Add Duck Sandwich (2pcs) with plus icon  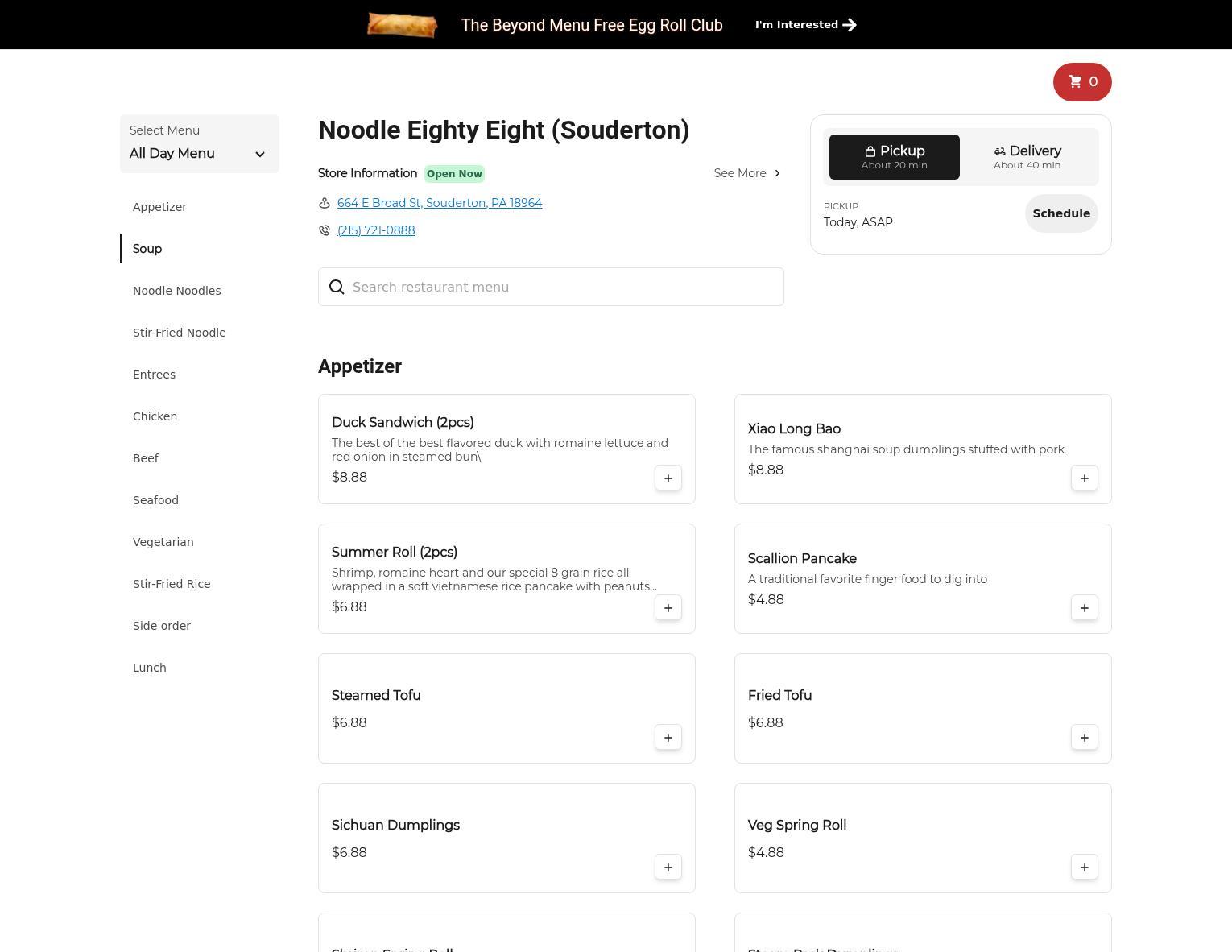(x=668, y=478)
